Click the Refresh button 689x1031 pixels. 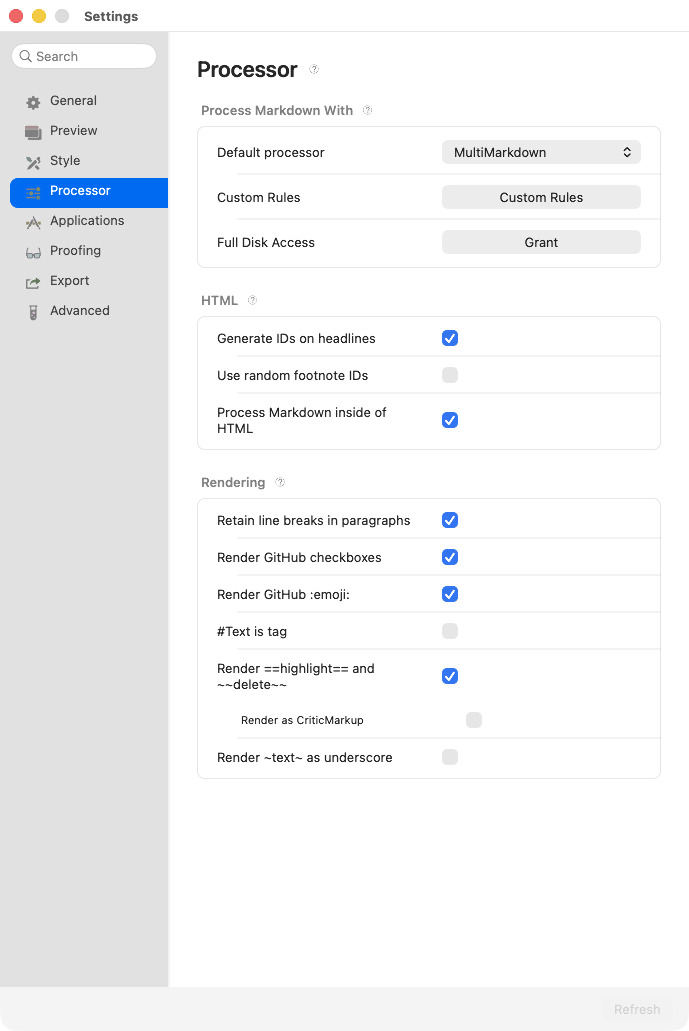[x=637, y=1009]
